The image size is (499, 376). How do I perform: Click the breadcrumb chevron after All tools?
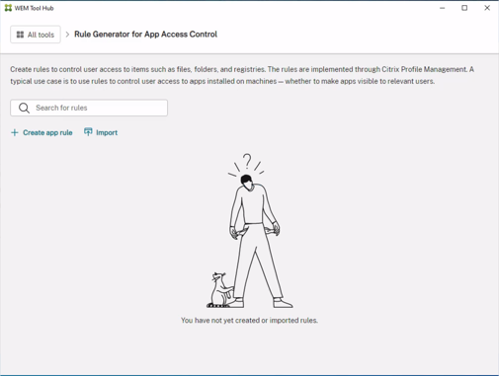click(x=67, y=34)
